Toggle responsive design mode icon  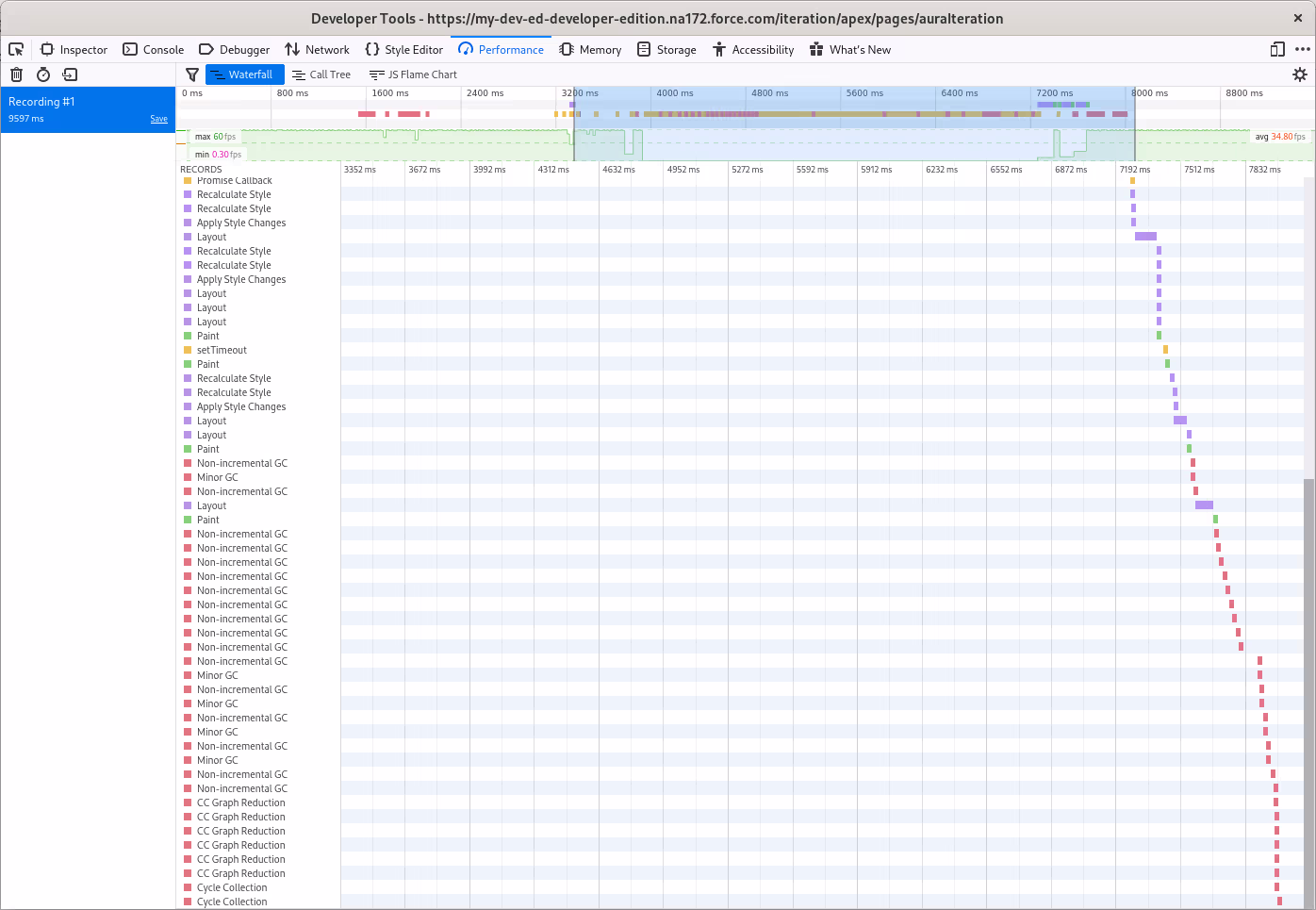point(1277,49)
